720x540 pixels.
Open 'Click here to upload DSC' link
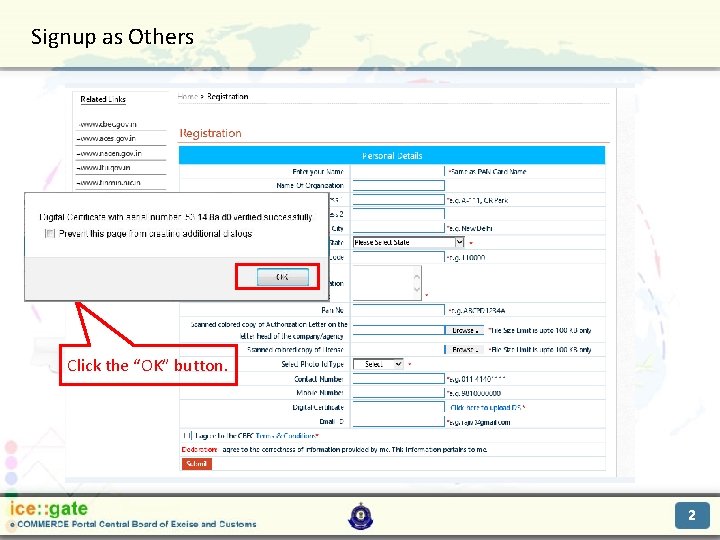tap(488, 407)
